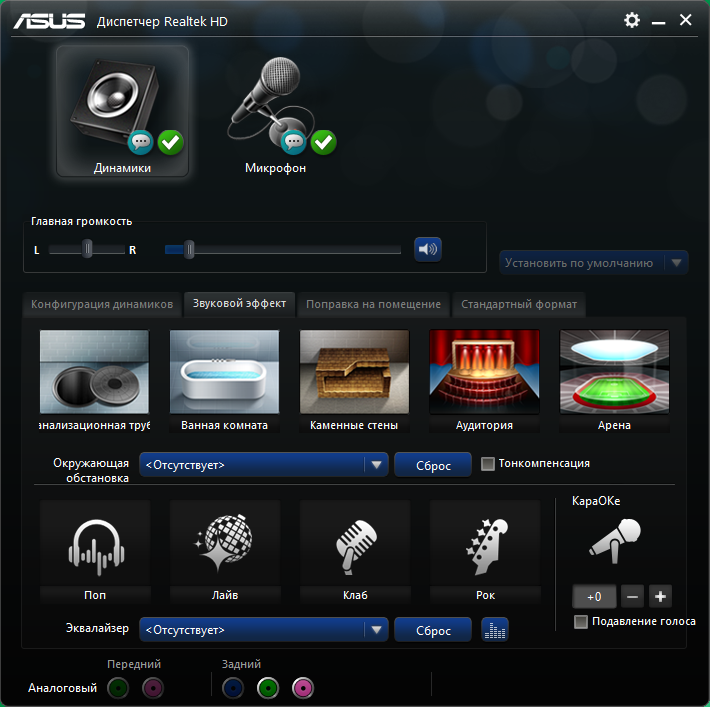Switch to the Звуковой эффект tab
Screen dimensions: 710x707
point(240,303)
